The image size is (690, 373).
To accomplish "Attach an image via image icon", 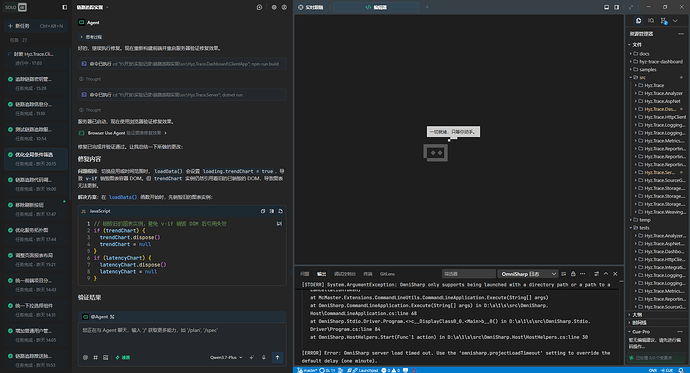I will (106, 358).
